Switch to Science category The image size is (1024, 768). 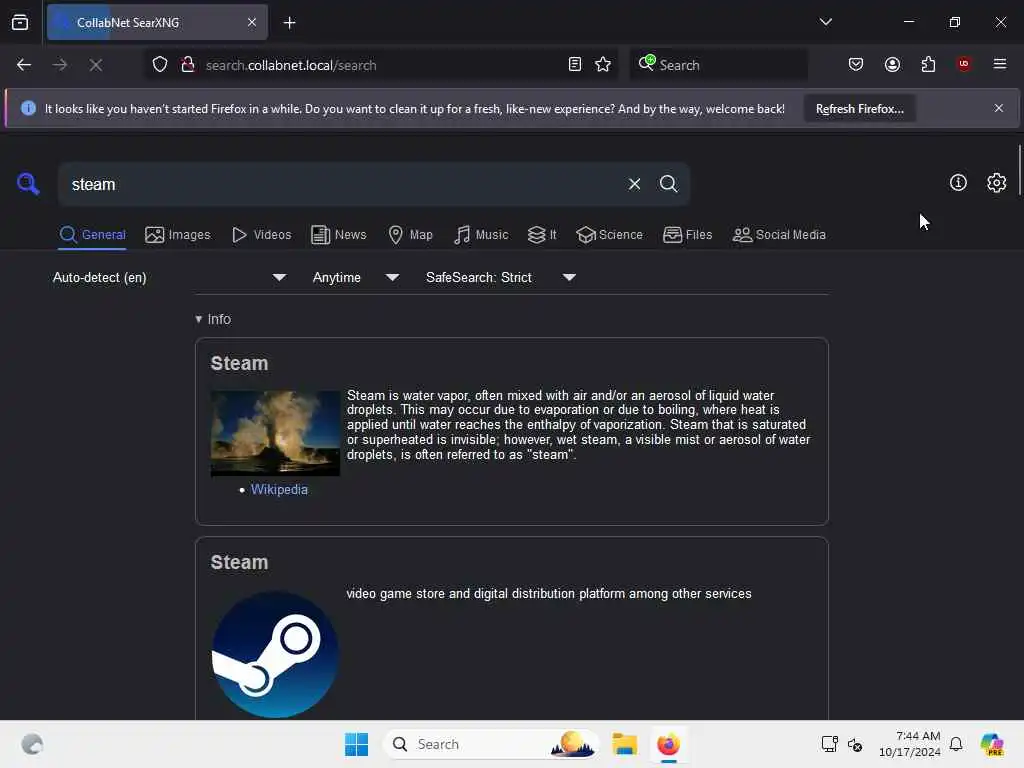(609, 234)
